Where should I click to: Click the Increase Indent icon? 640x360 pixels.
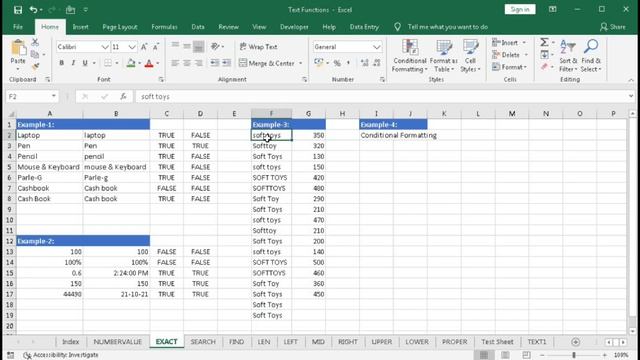[226, 63]
